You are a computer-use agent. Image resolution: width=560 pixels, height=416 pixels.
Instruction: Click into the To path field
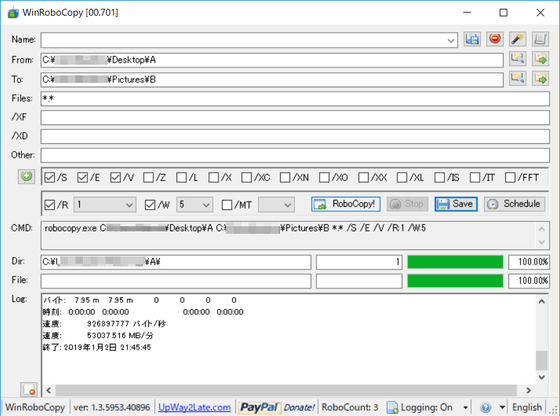[x=272, y=80]
